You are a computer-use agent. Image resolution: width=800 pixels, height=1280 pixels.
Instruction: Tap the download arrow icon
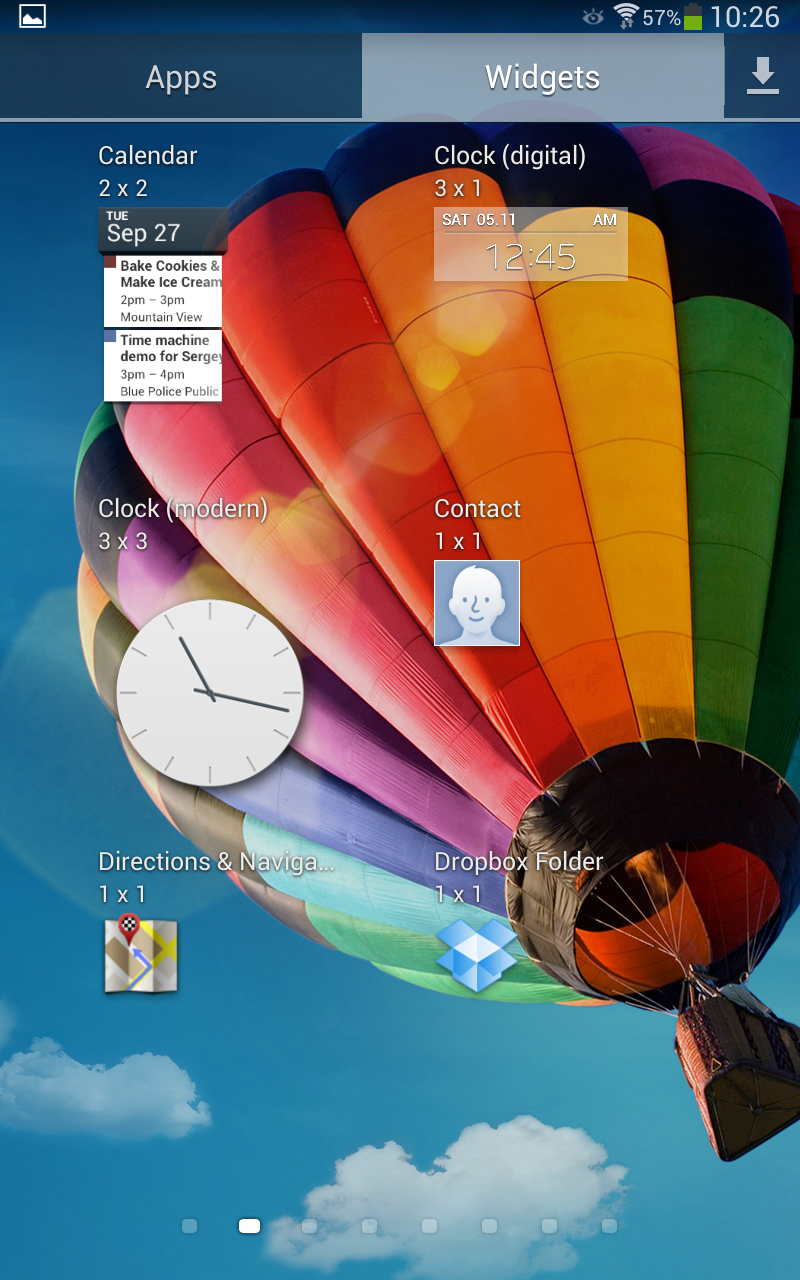point(763,76)
